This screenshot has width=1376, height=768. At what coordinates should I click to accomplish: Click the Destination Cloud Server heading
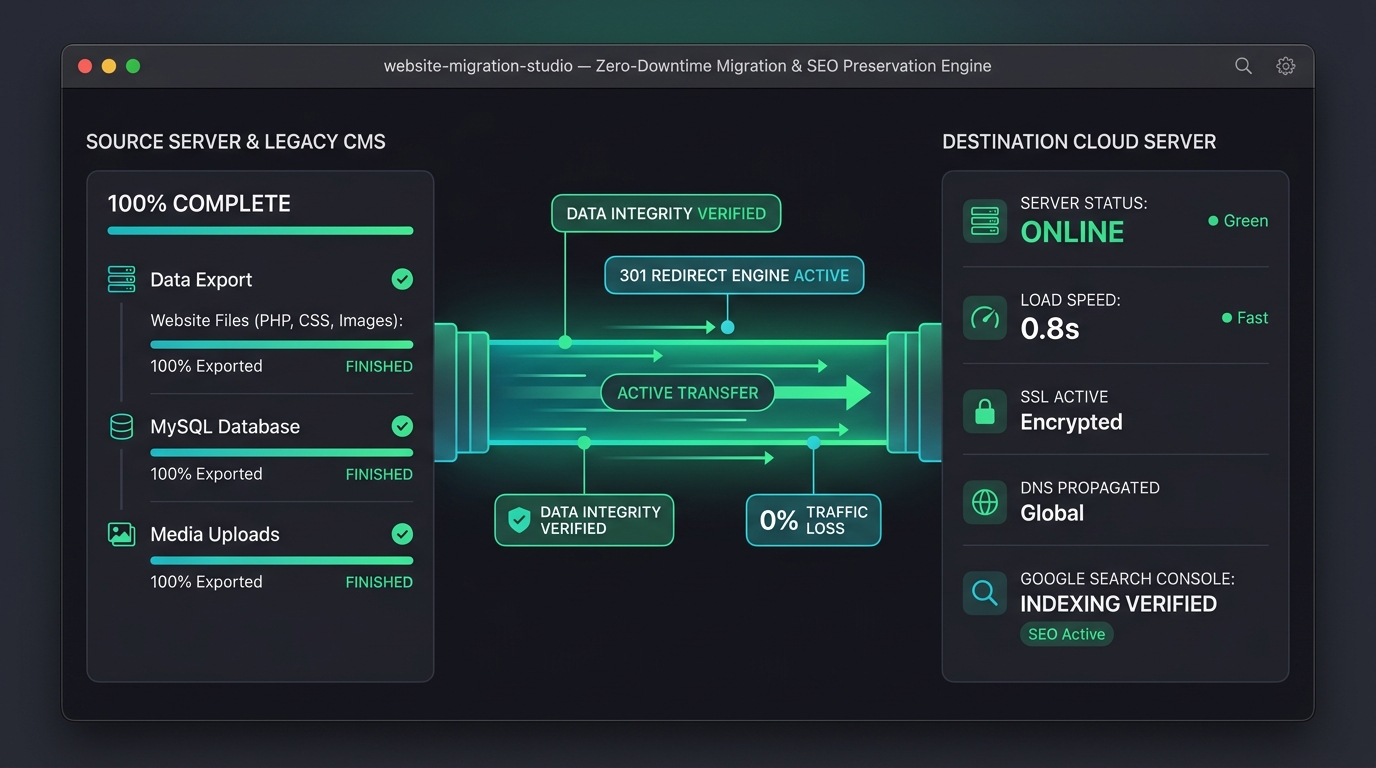pos(1079,142)
